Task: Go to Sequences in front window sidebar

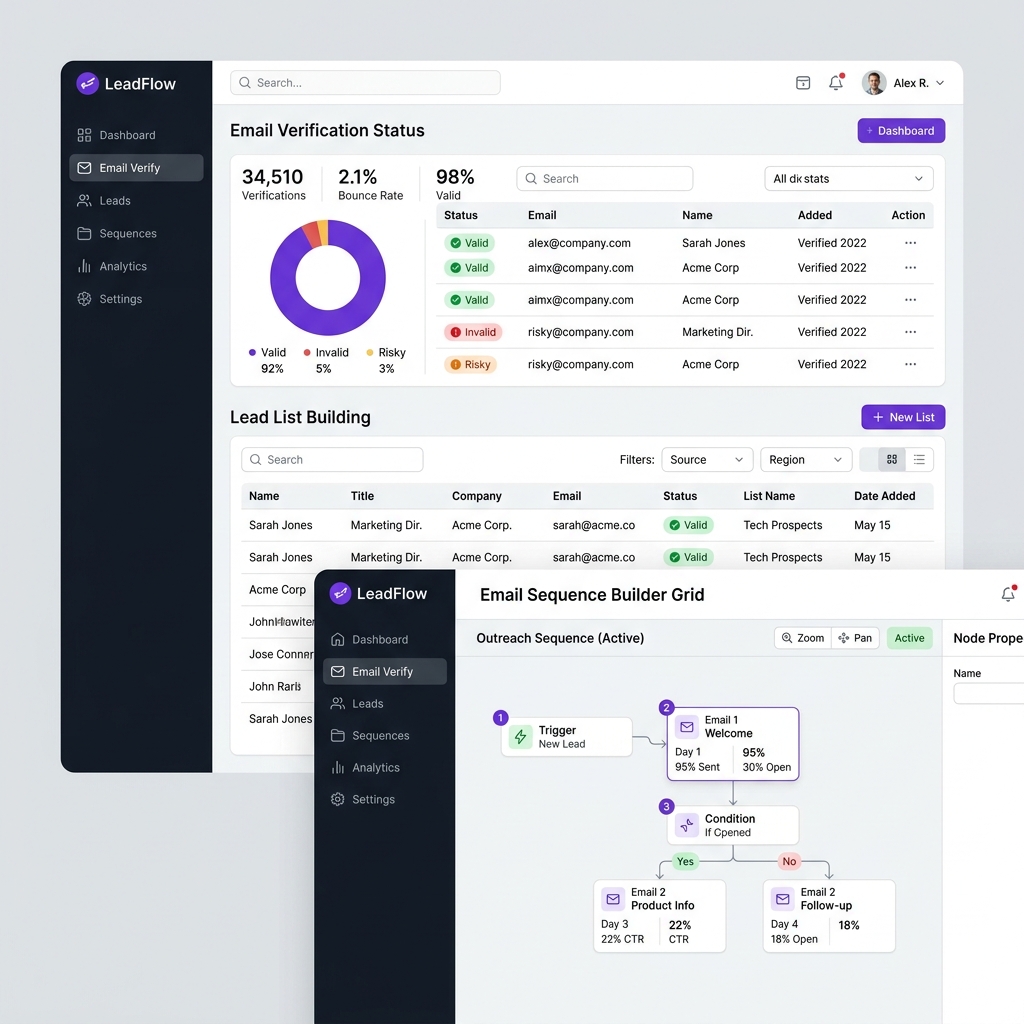Action: [380, 735]
